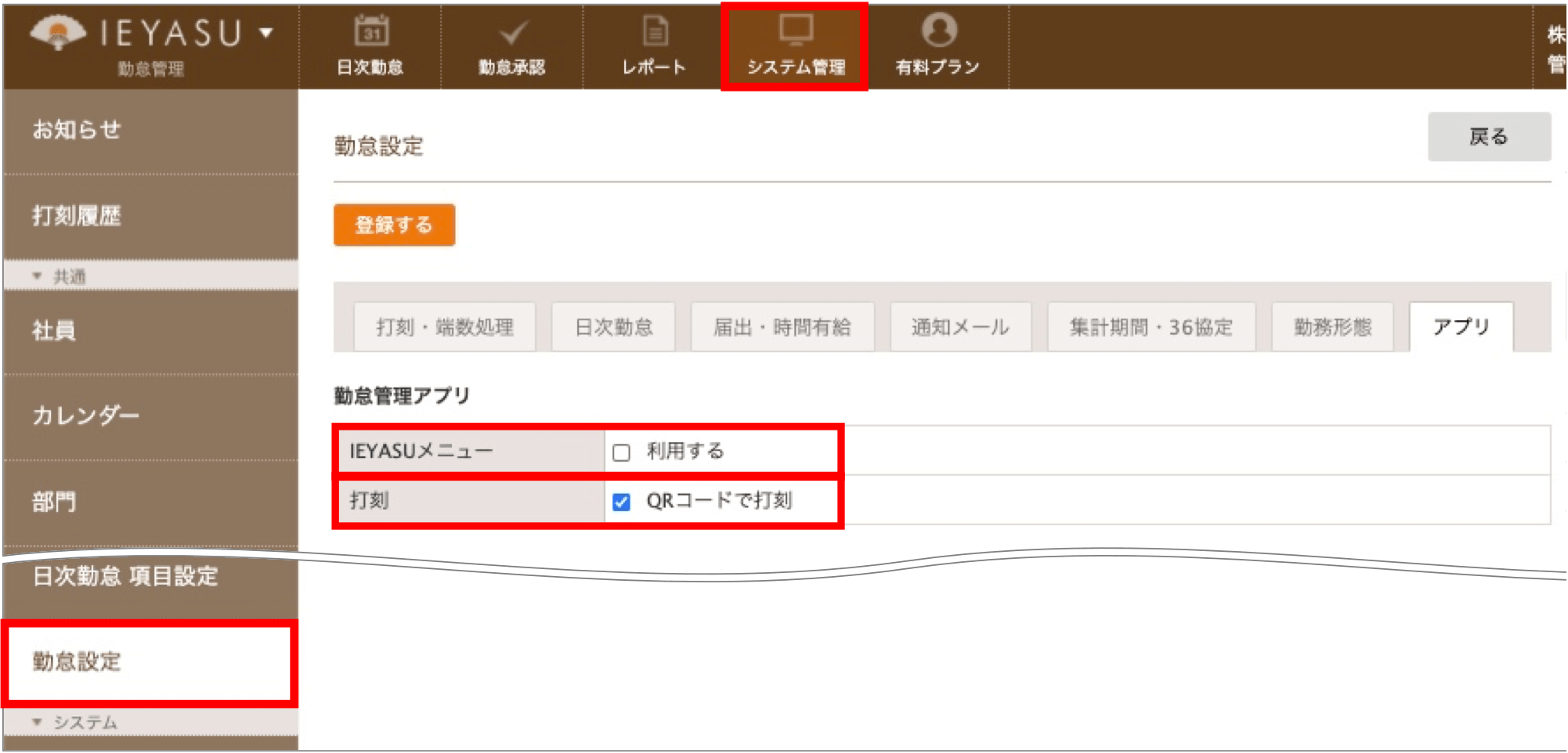Image resolution: width=1568 pixels, height=753 pixels.
Task: Select システム管理 monitor icon
Action: point(796,30)
